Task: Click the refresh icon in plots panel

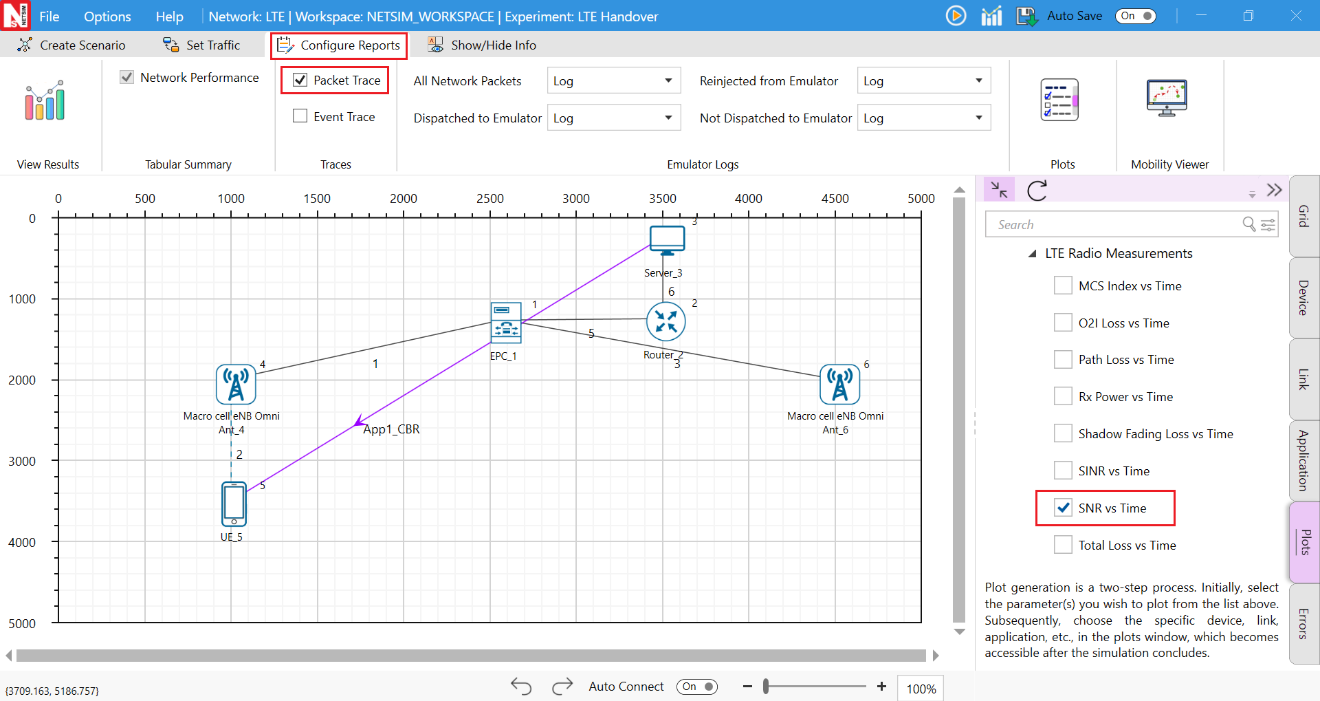Action: pos(1037,189)
